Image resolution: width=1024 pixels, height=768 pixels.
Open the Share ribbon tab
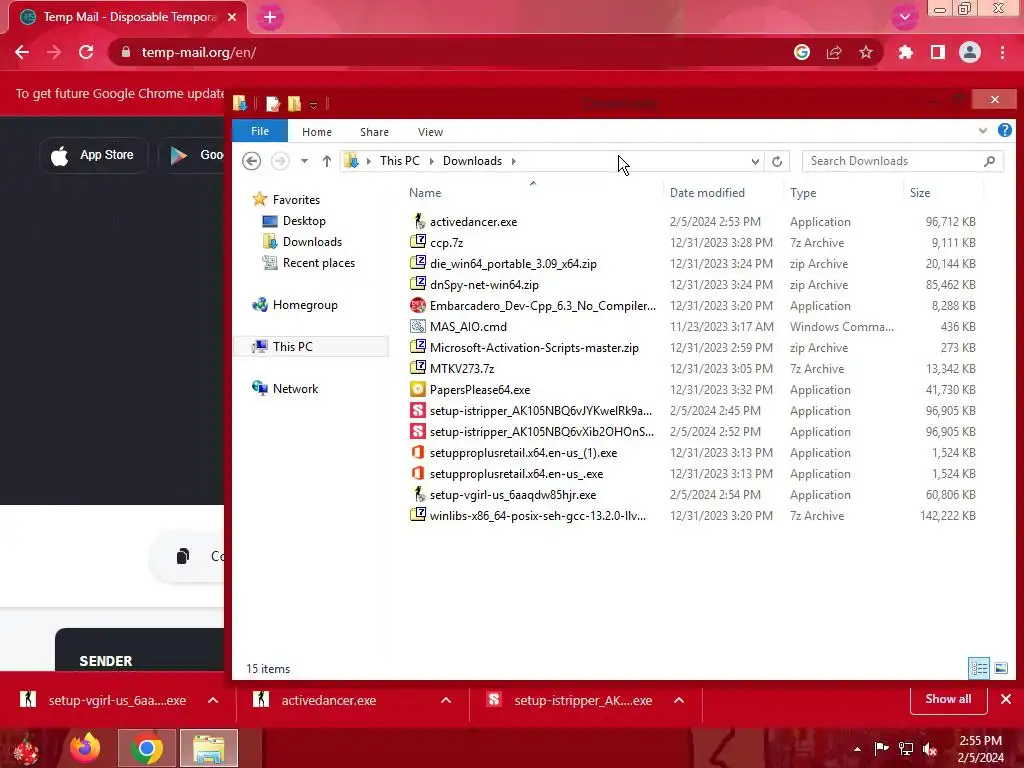374,132
